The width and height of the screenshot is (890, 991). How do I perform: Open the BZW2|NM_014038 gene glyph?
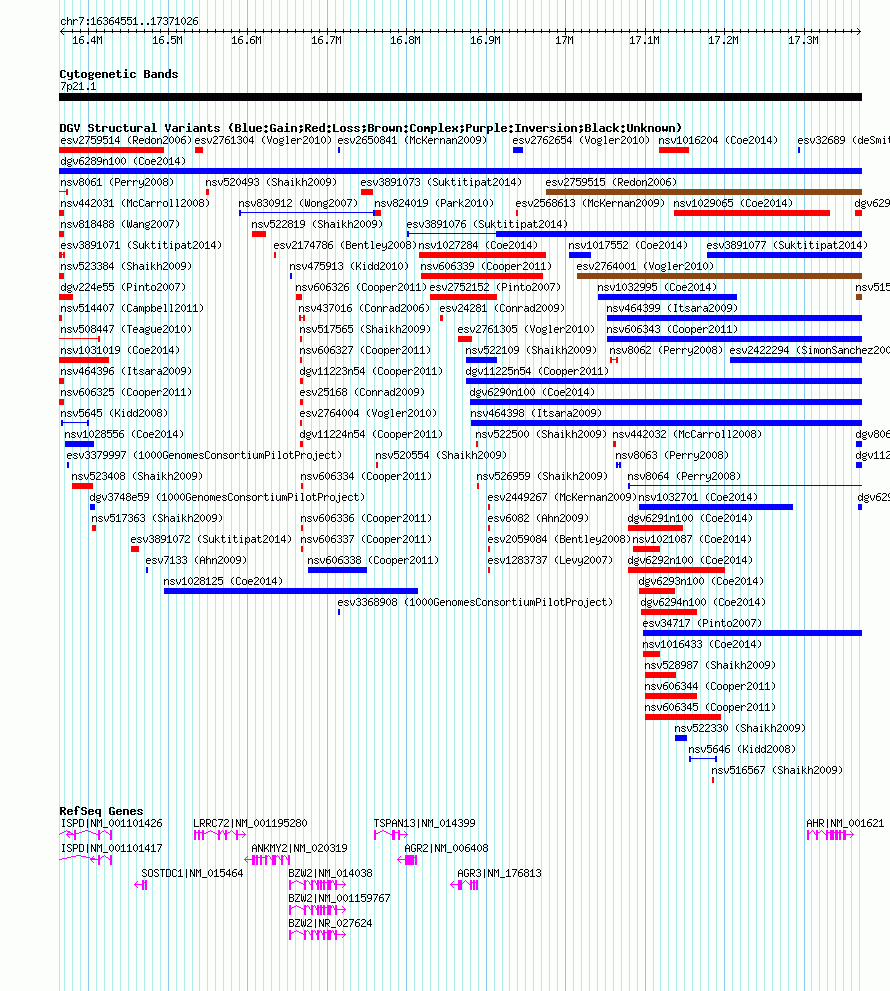click(317, 885)
